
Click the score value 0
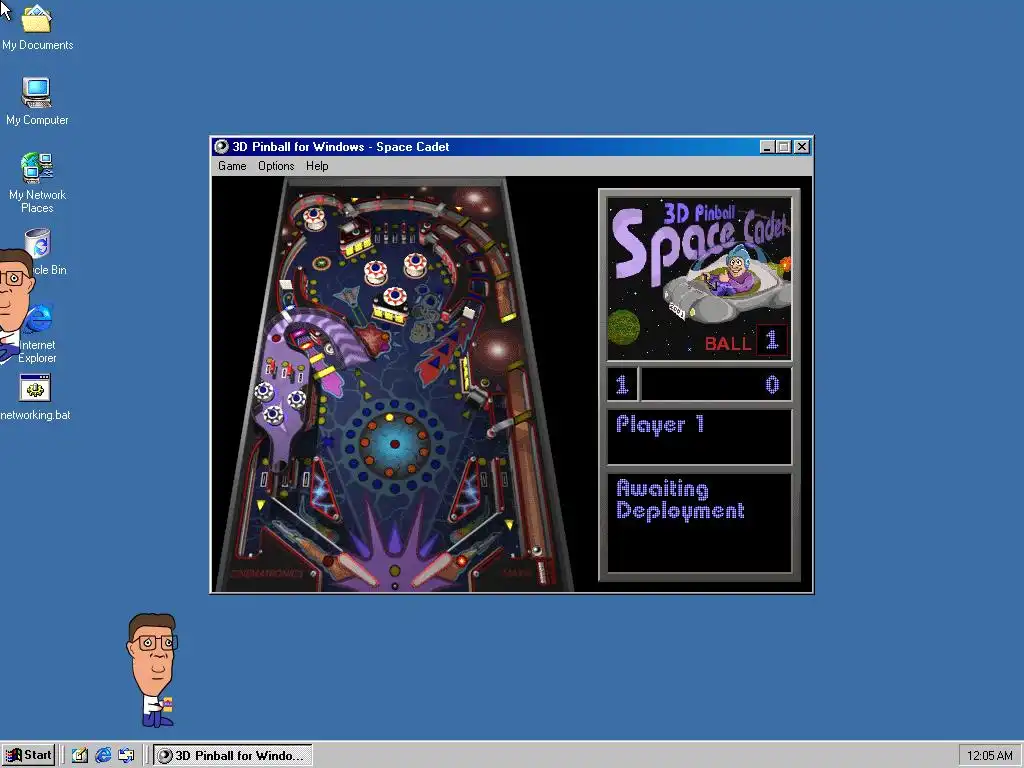click(772, 385)
